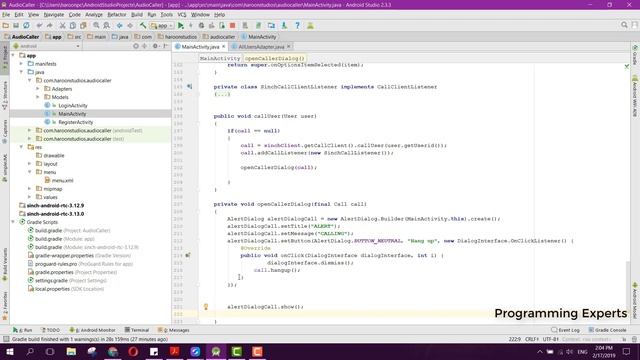Click the Help question mark icon
This screenshot has width=640, height=360.
[x=298, y=25]
